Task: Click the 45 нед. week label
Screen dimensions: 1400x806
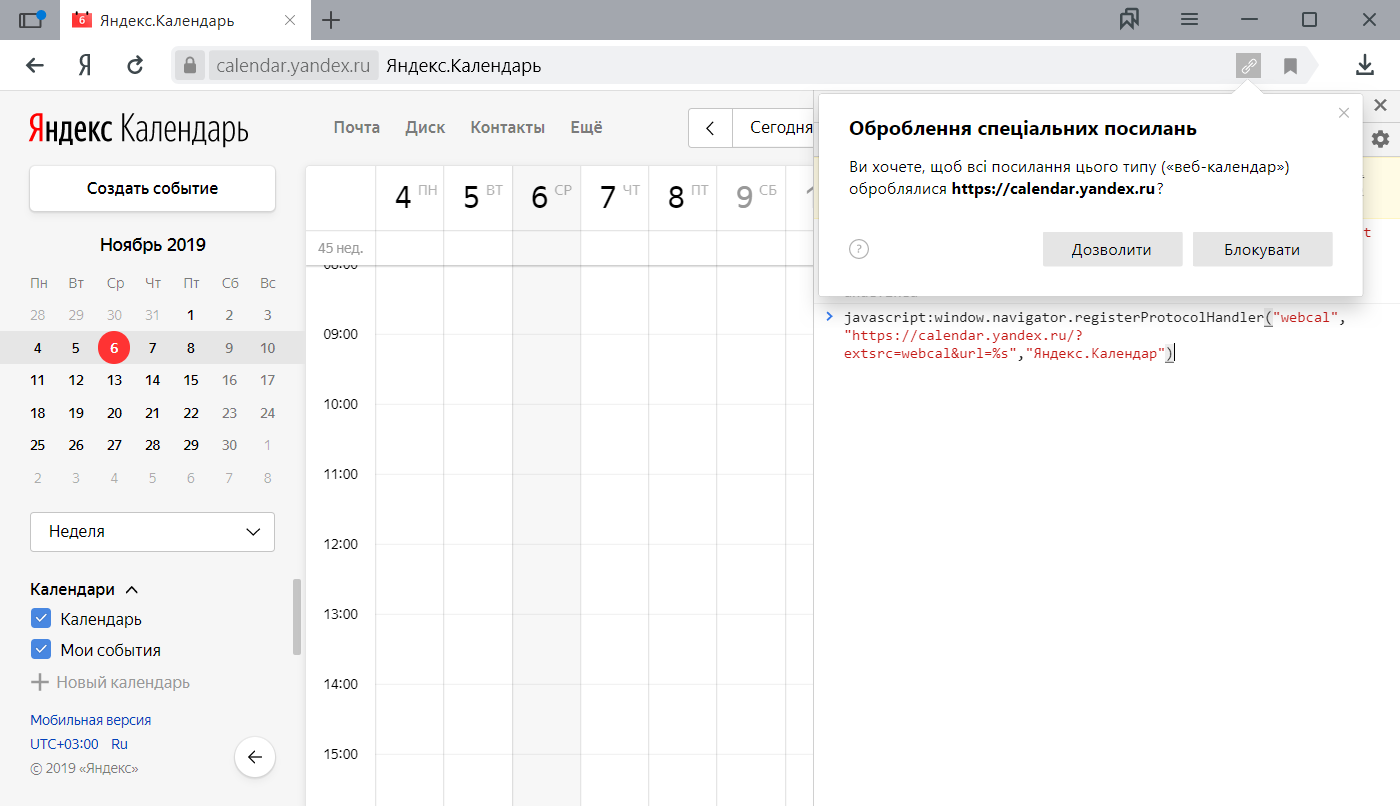Action: [x=340, y=248]
